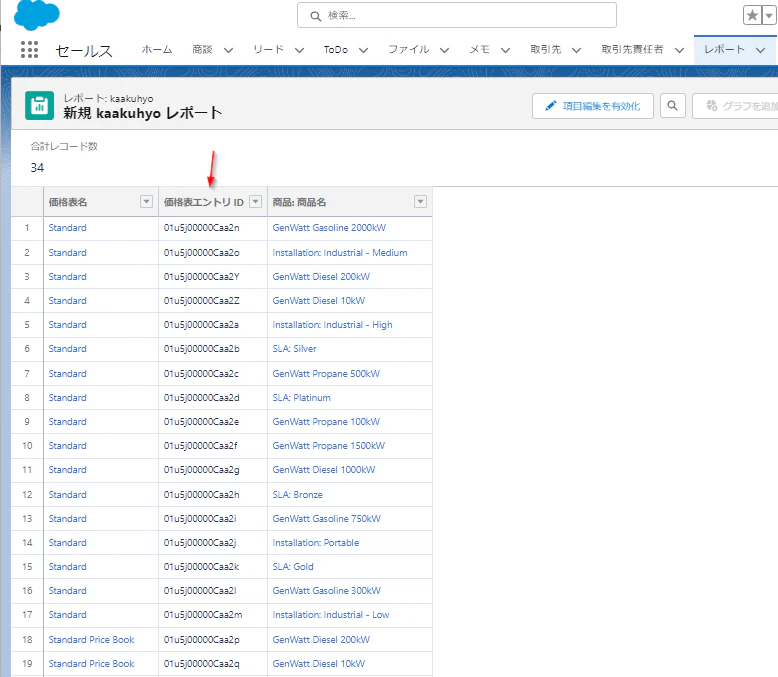
Task: Open GenWatt Gasoline 750kW link
Action: tap(326, 519)
